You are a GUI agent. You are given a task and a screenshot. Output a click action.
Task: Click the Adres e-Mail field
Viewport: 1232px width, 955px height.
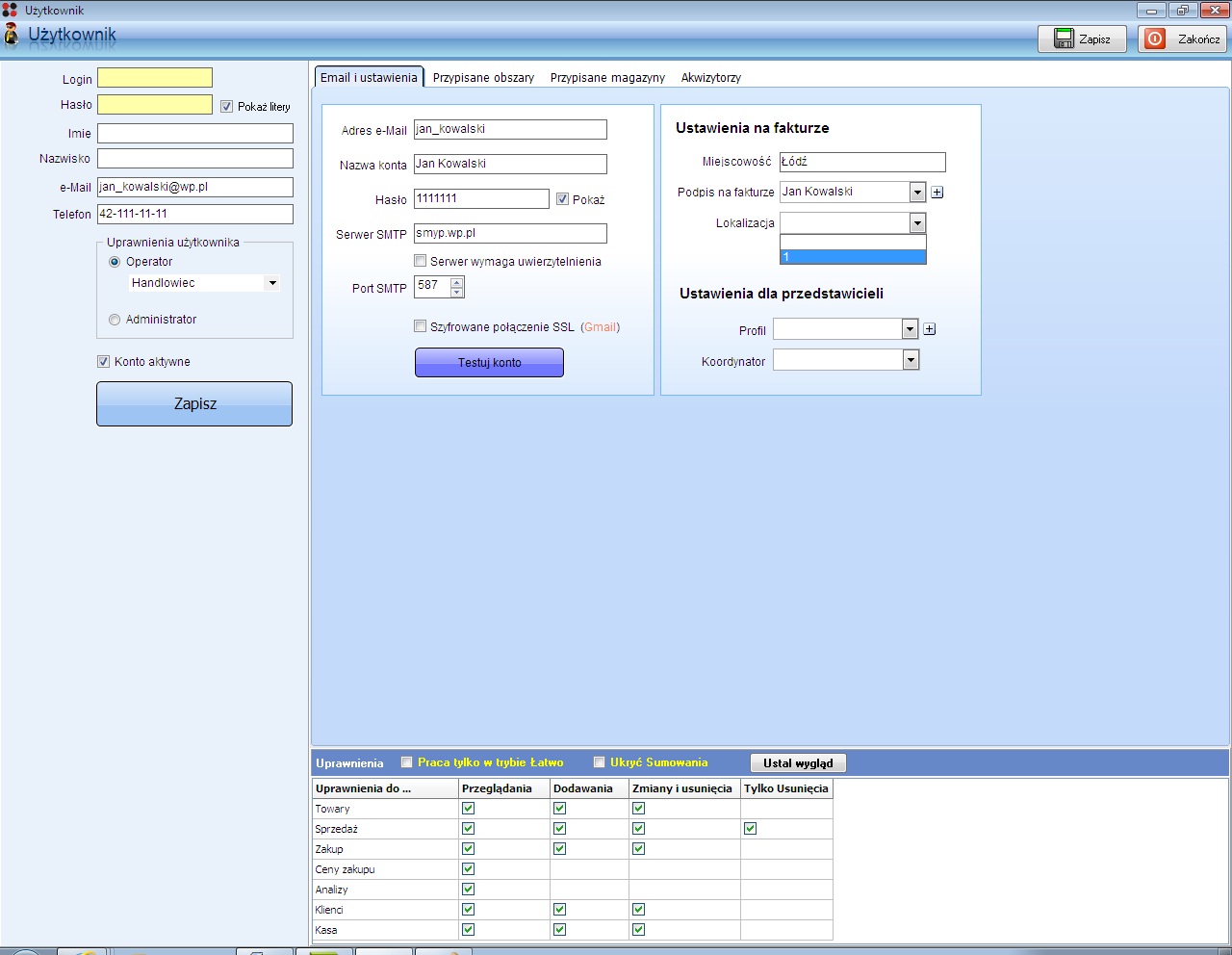pos(510,130)
